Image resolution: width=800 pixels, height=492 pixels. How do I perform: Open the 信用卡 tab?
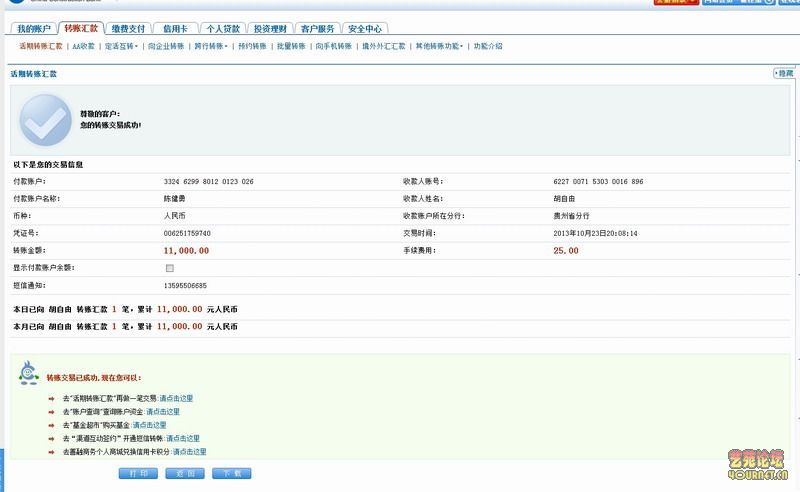pyautogui.click(x=174, y=29)
